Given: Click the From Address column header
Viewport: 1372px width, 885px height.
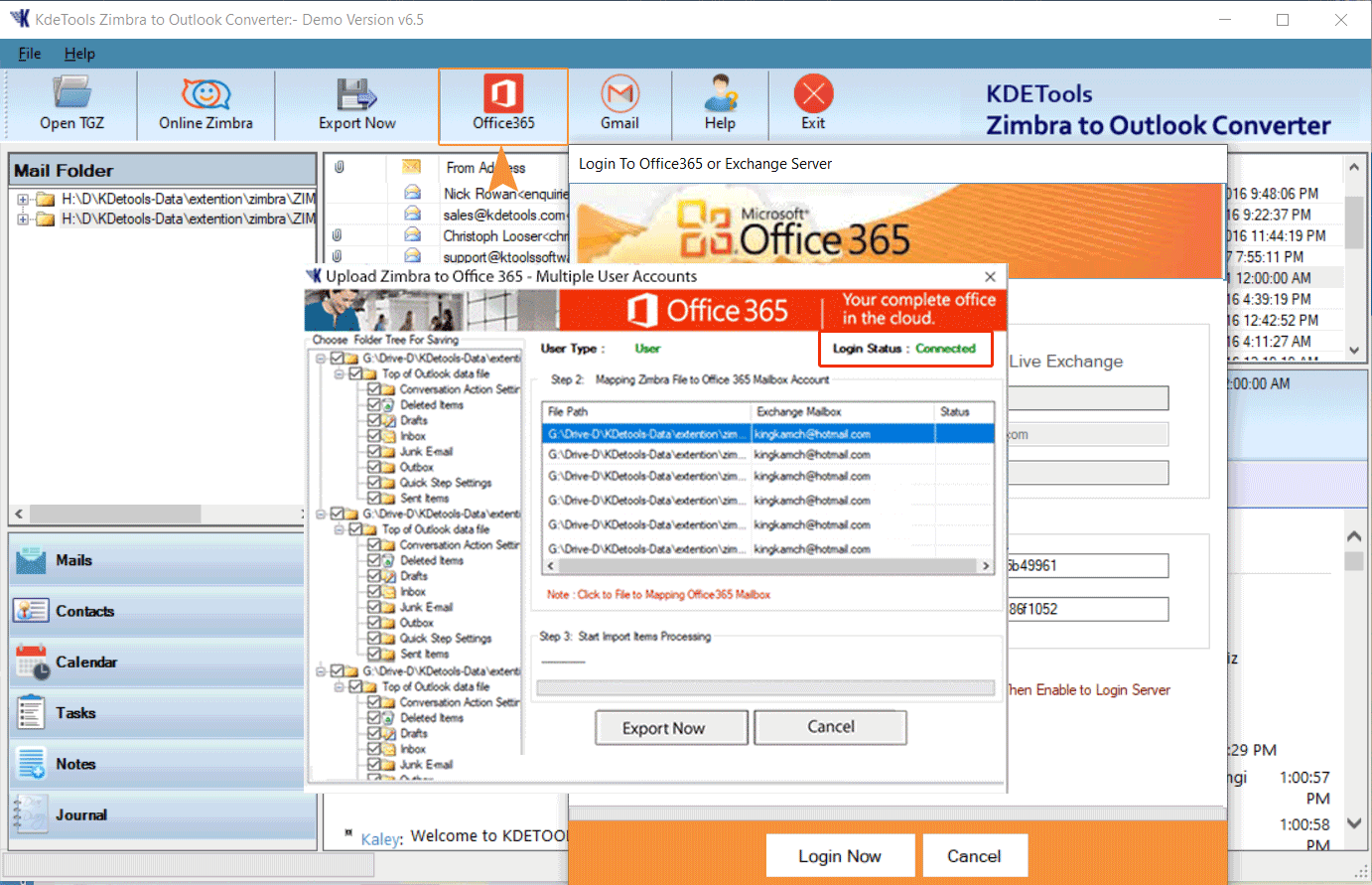Looking at the screenshot, I should pyautogui.click(x=485, y=168).
